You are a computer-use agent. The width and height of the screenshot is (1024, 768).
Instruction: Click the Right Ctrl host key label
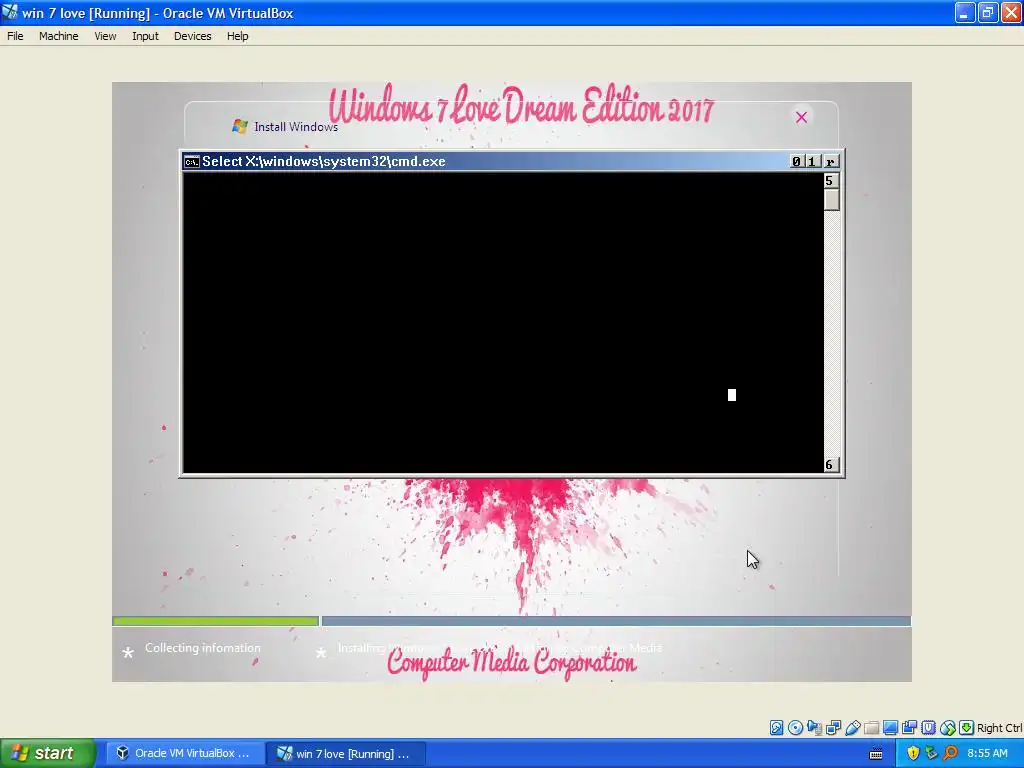[x=999, y=728]
